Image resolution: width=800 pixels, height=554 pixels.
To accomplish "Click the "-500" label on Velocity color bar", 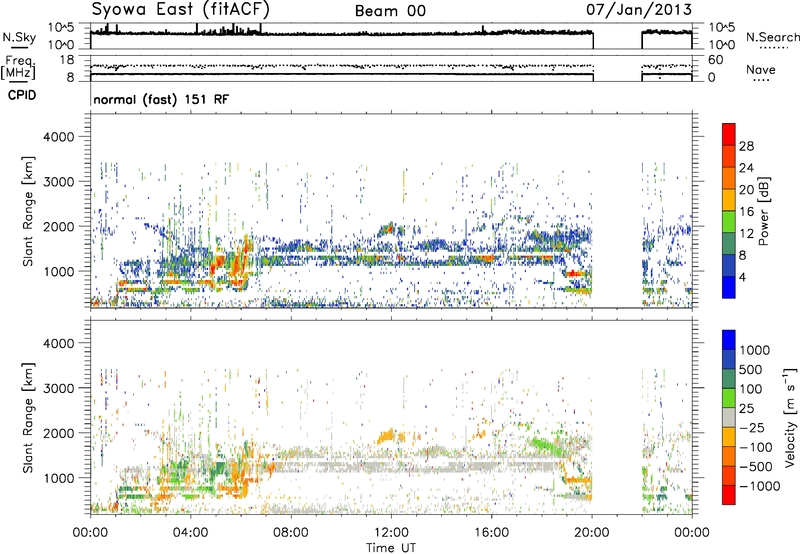I will point(756,467).
